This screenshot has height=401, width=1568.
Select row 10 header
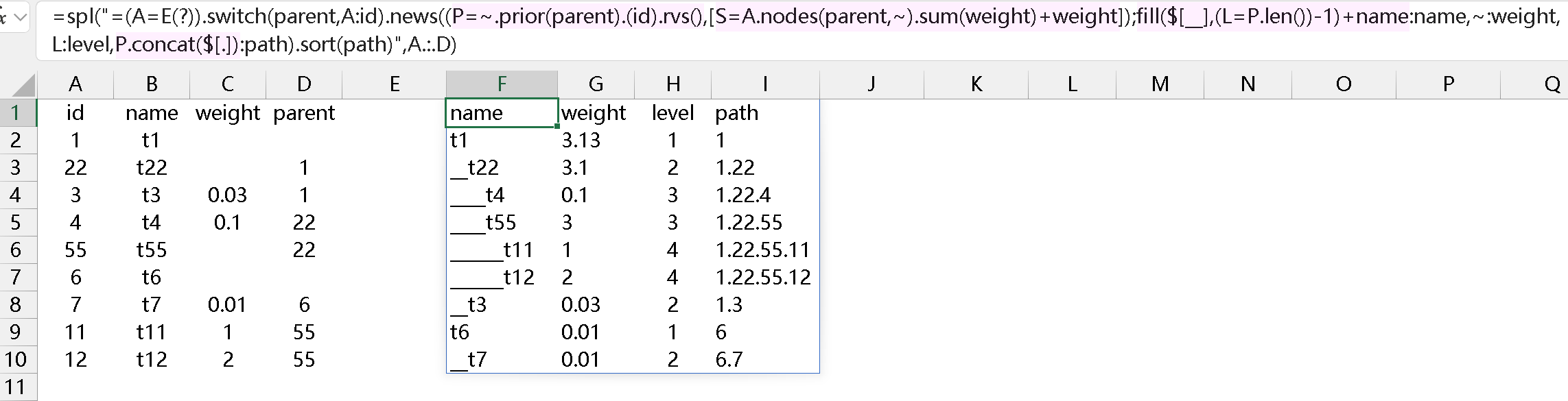click(16, 359)
